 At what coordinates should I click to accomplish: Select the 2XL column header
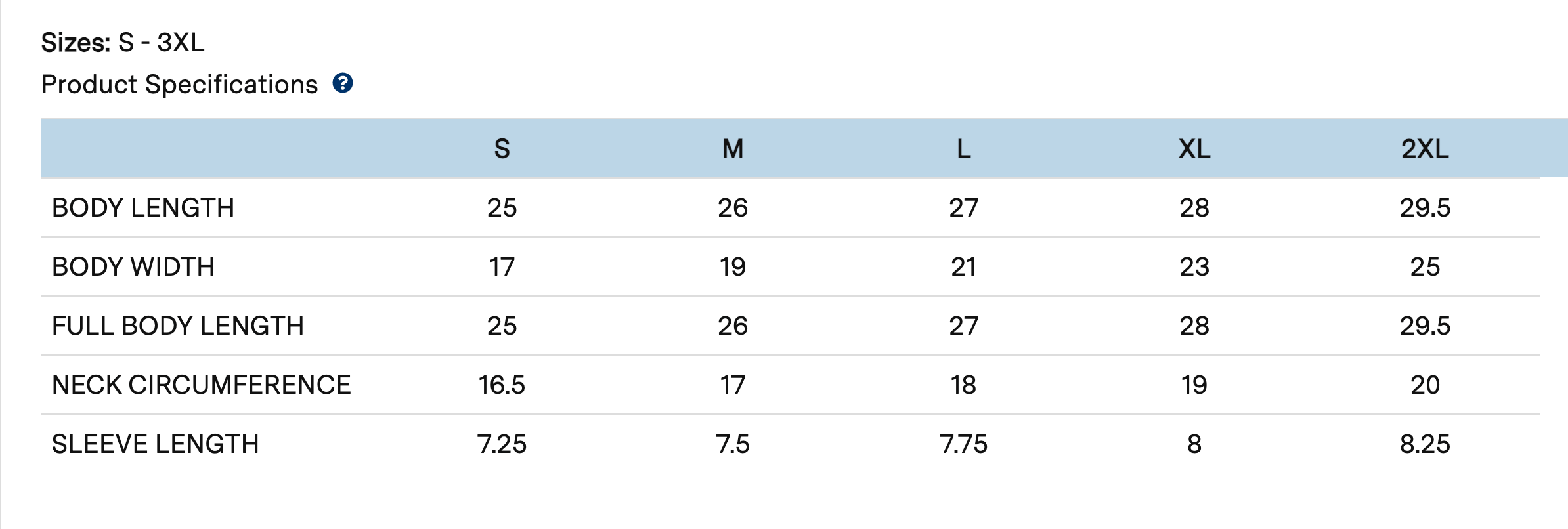[x=1425, y=149]
